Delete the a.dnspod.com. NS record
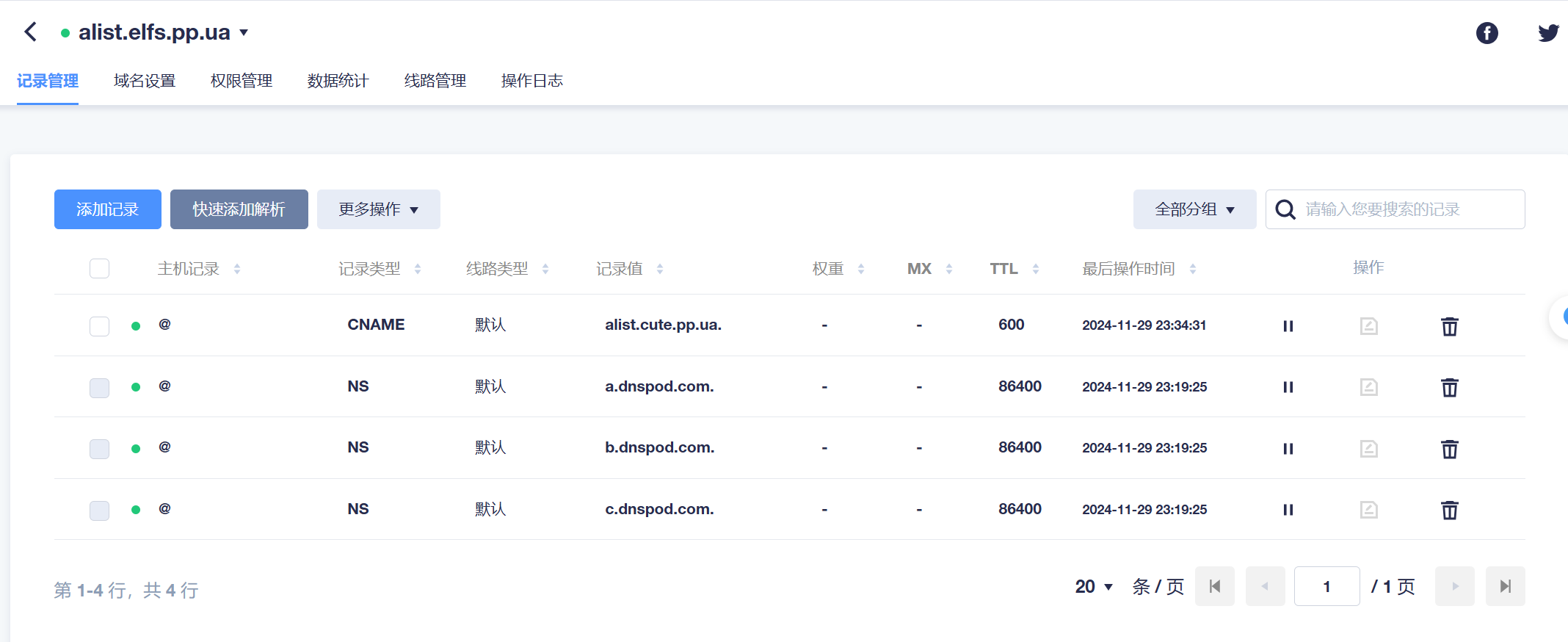This screenshot has height=642, width=1568. [x=1449, y=387]
